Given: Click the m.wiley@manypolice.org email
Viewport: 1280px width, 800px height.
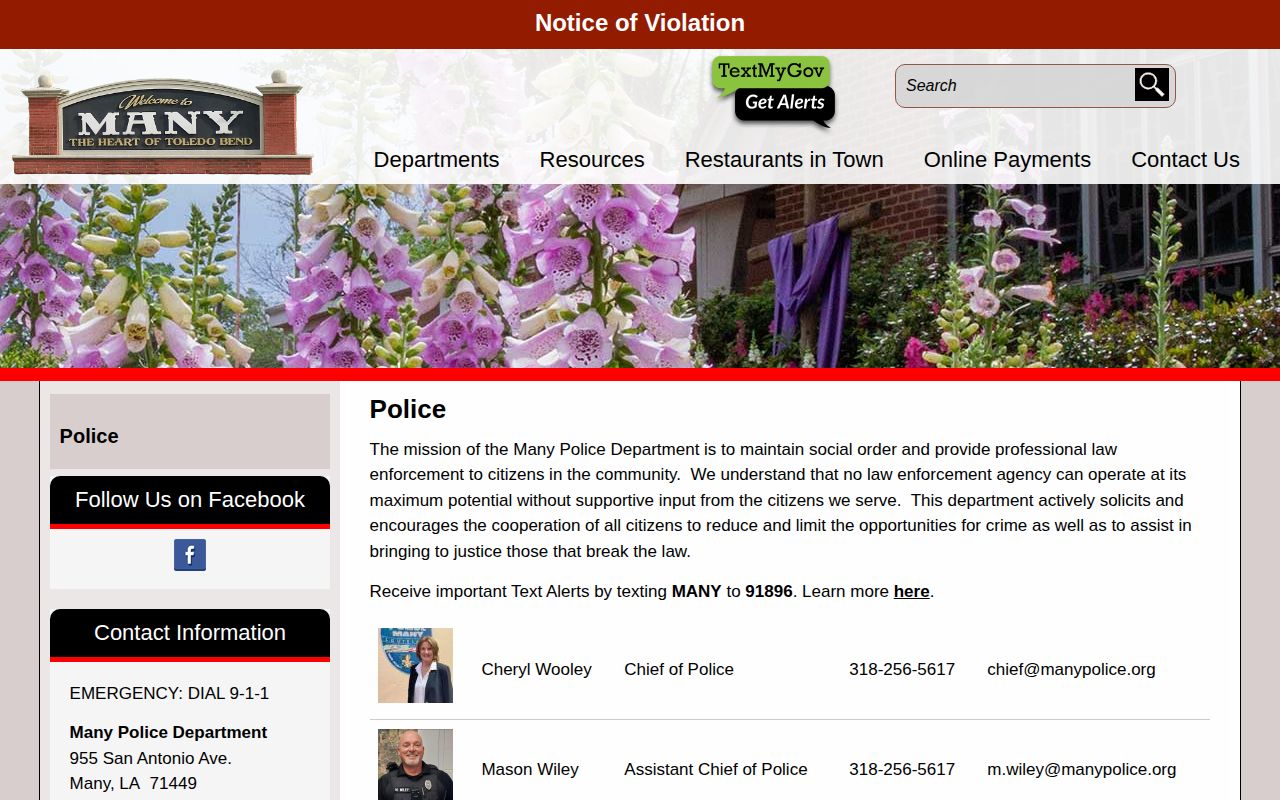Looking at the screenshot, I should pos(1081,769).
